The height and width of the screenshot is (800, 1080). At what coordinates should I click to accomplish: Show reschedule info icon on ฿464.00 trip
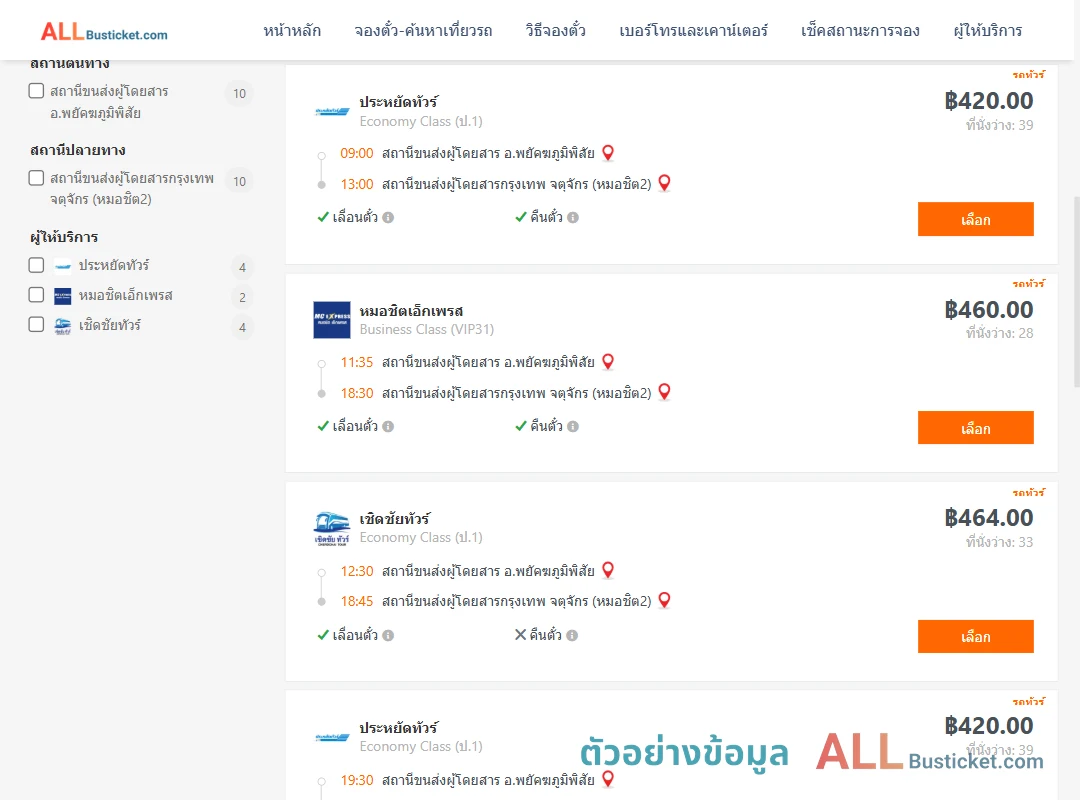click(388, 635)
